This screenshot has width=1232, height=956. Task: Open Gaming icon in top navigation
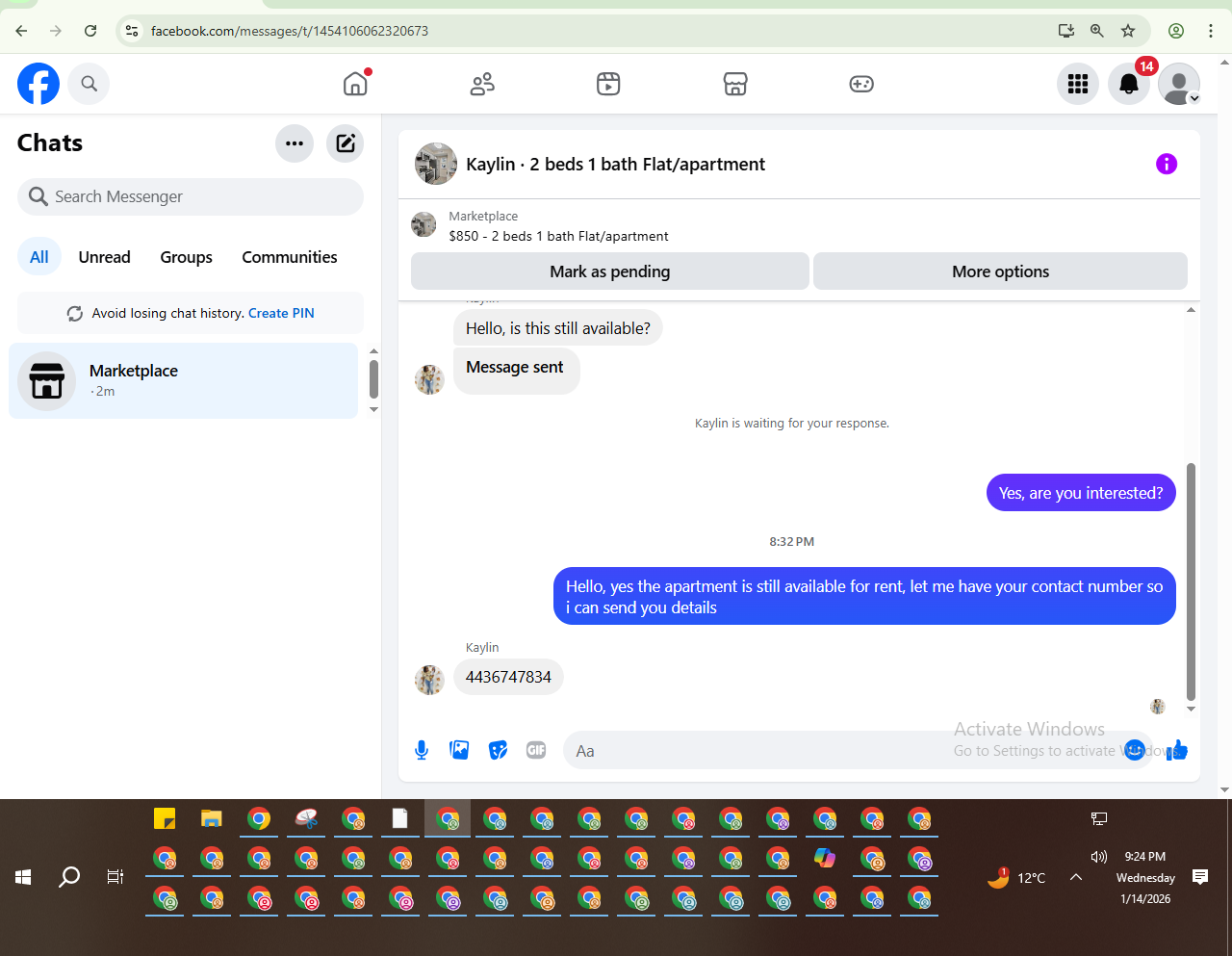pos(861,84)
